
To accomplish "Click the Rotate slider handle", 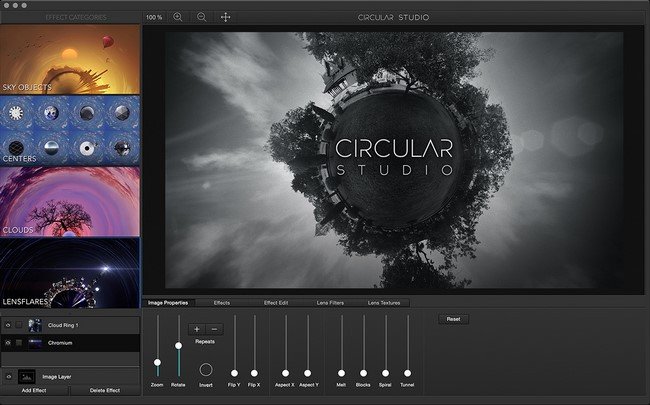I will pos(179,346).
